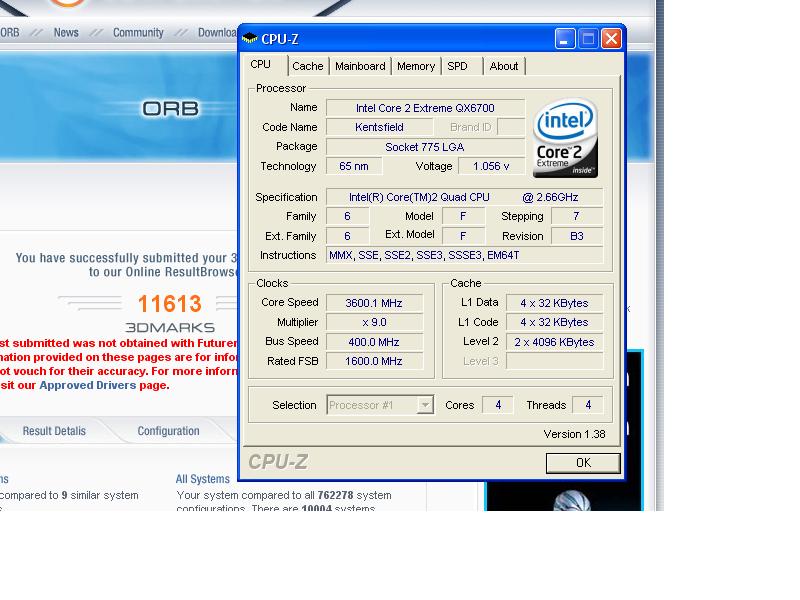Click the processor Name field QX6700

[x=425, y=108]
